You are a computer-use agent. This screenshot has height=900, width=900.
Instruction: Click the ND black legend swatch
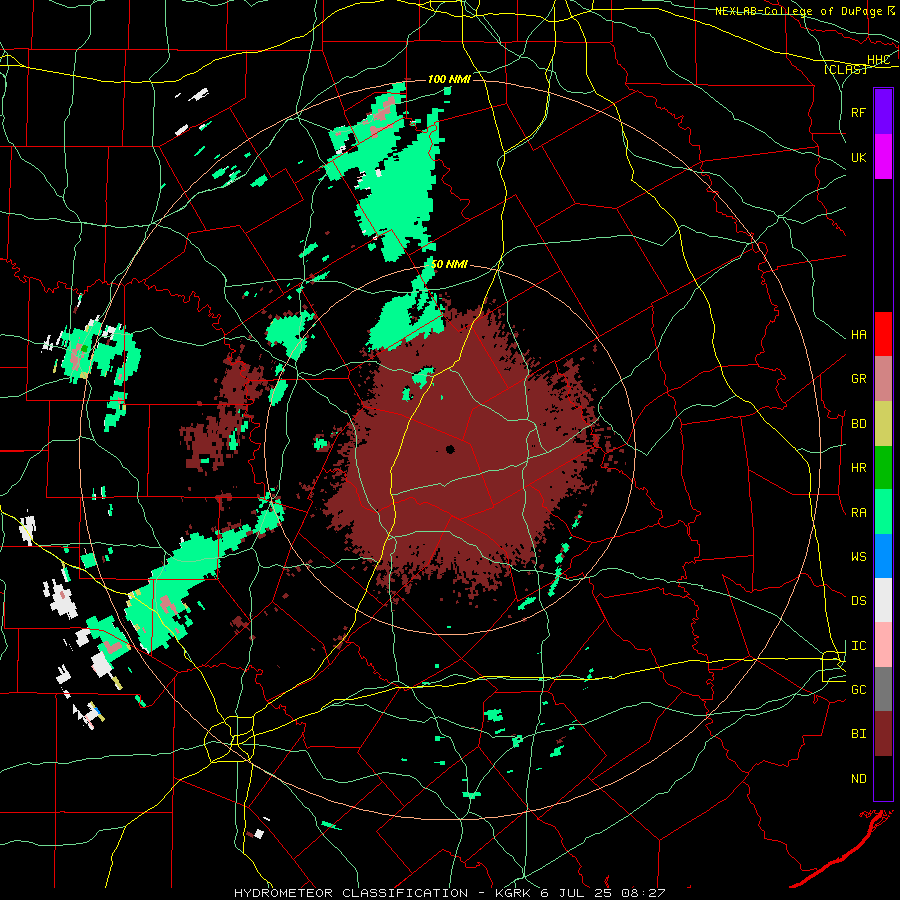point(883,778)
